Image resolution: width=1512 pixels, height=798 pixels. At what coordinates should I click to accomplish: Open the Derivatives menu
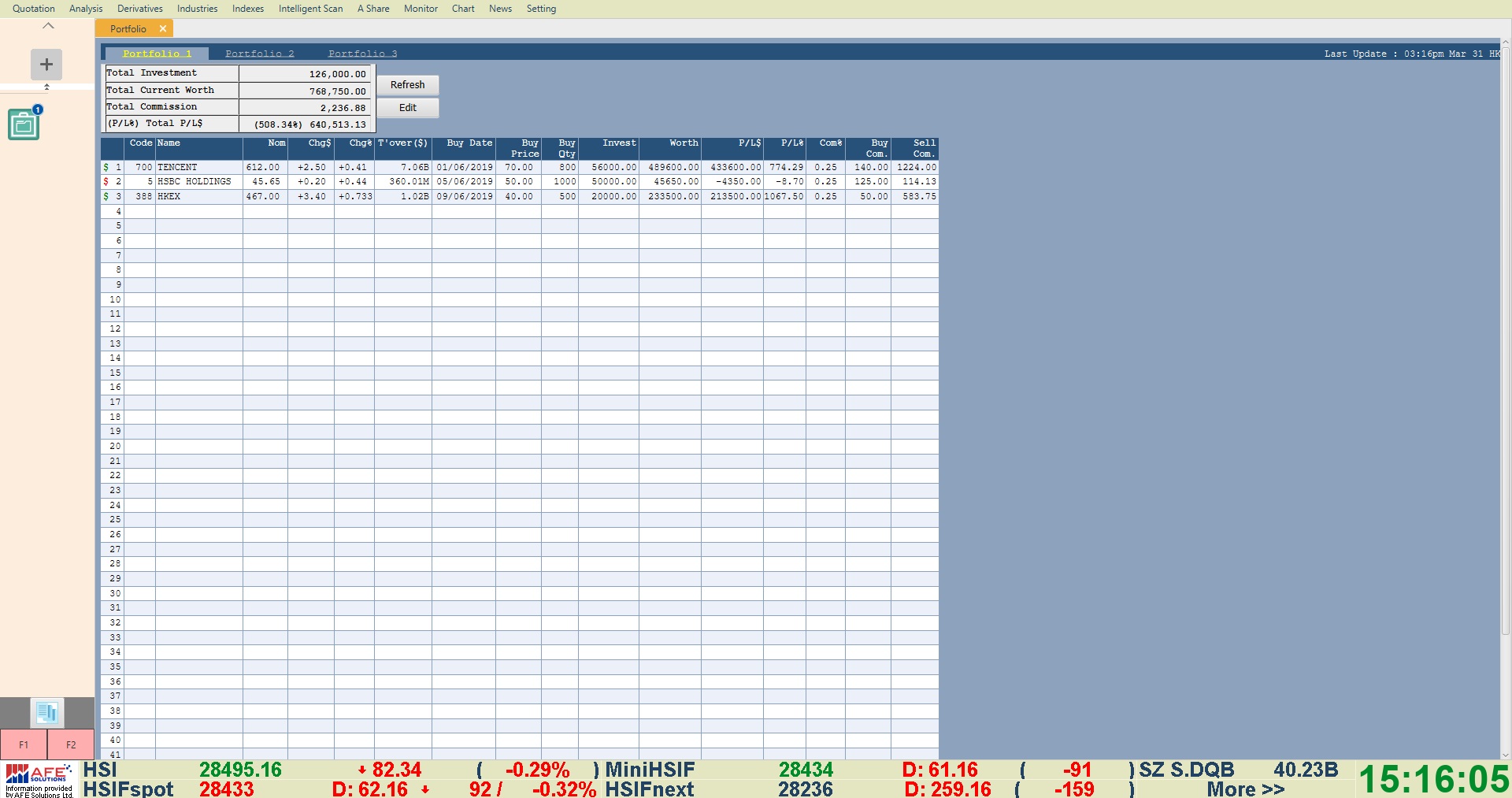pyautogui.click(x=140, y=9)
